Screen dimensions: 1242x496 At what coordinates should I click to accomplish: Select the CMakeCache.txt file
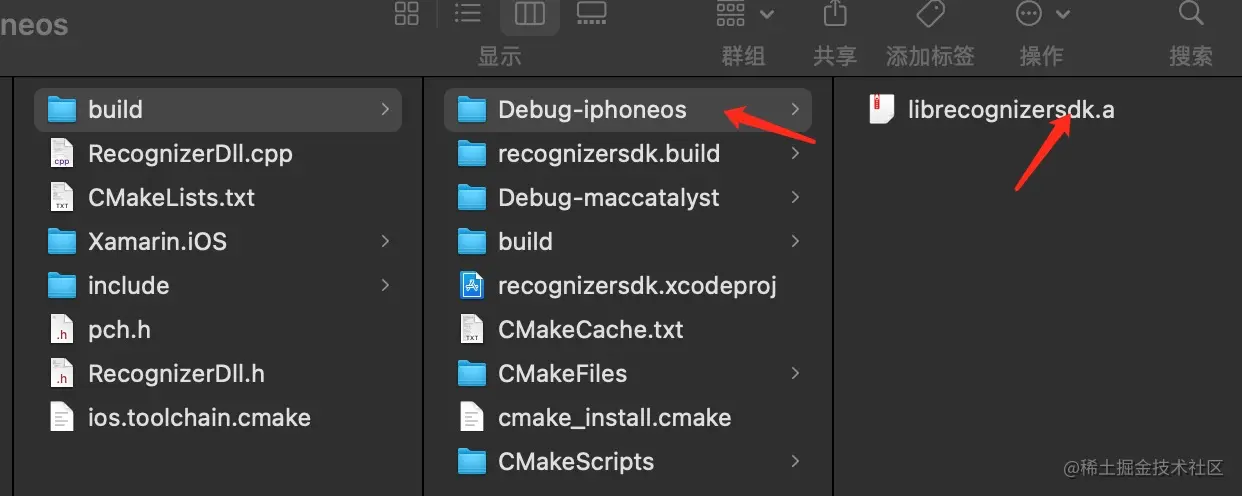coord(590,329)
